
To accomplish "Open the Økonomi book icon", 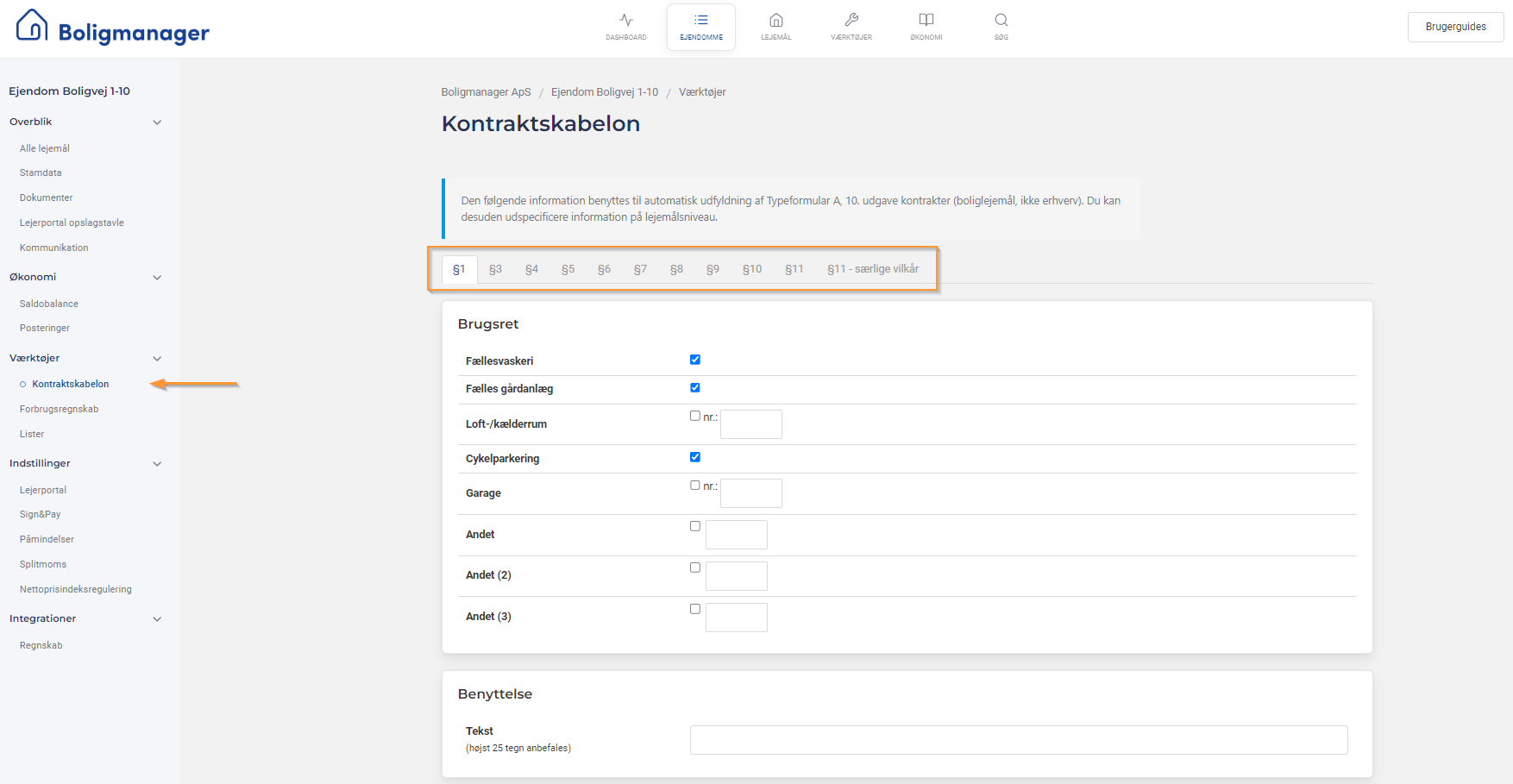I will (x=926, y=20).
